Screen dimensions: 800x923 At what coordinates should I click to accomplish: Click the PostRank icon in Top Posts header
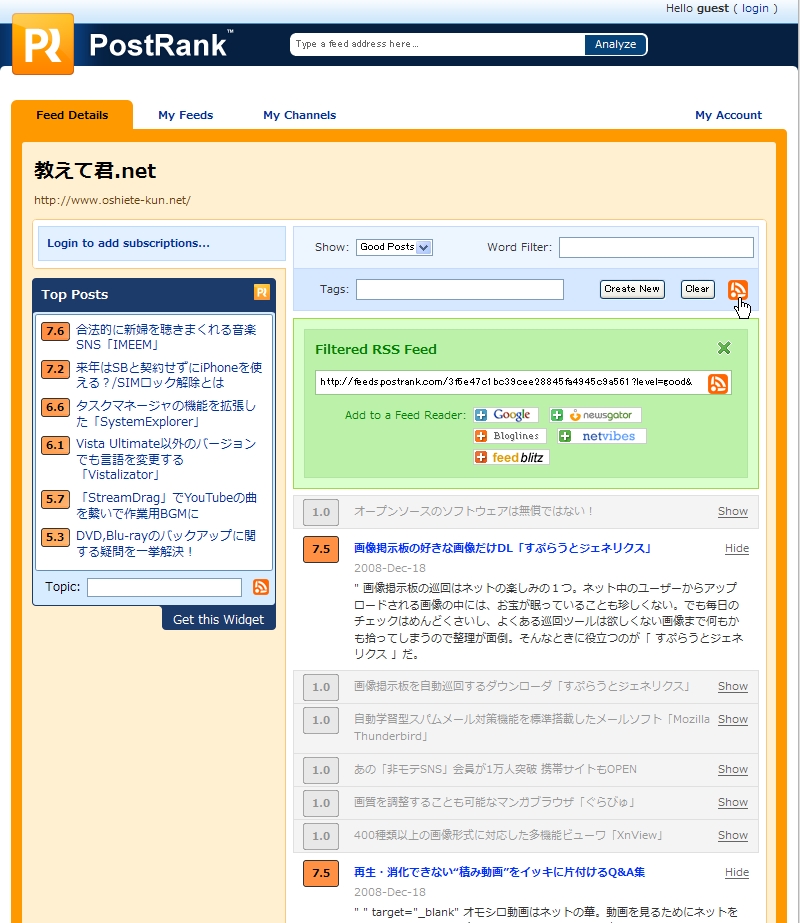click(261, 292)
